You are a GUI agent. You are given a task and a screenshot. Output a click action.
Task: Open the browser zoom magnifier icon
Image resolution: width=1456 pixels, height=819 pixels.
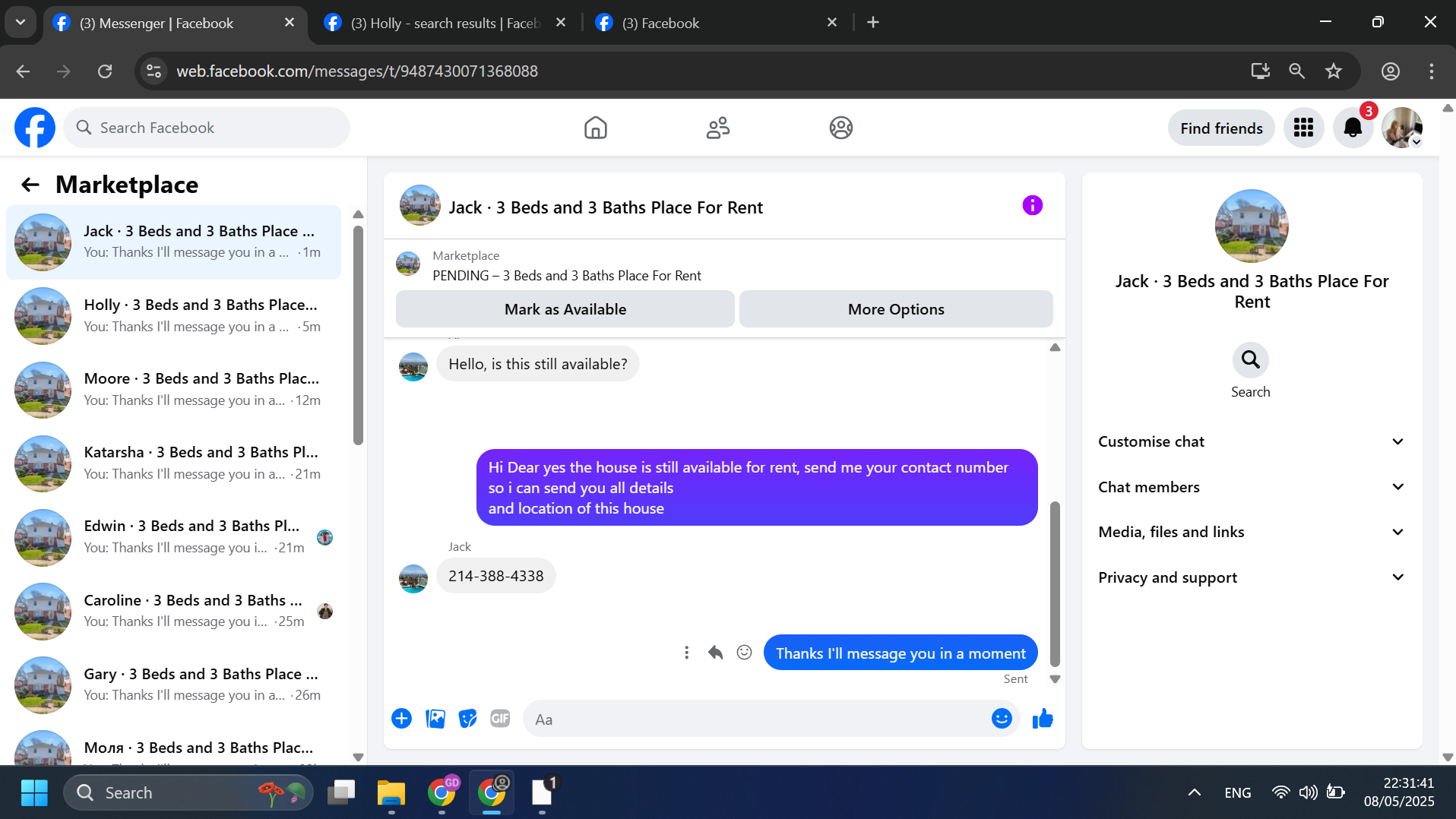pyautogui.click(x=1297, y=71)
